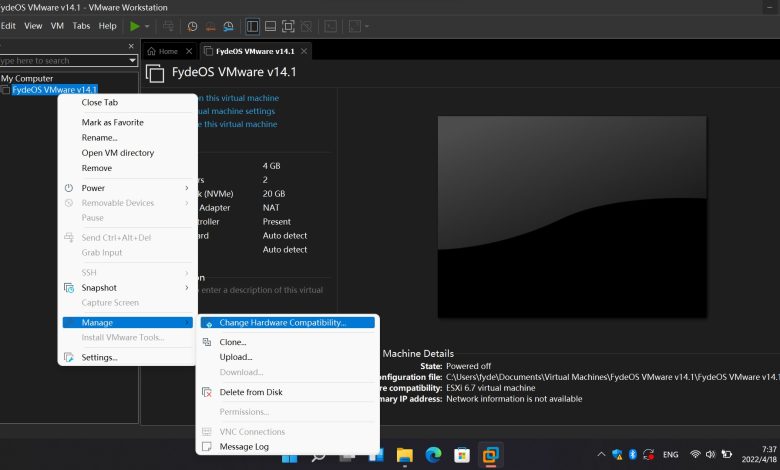Click the Power icon in context menu
780x470 pixels.
coord(69,188)
